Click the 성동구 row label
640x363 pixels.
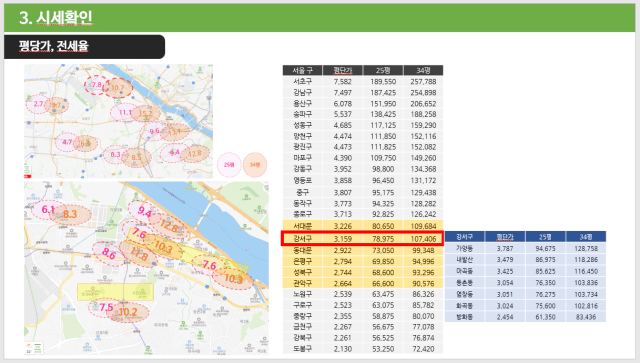pyautogui.click(x=302, y=125)
